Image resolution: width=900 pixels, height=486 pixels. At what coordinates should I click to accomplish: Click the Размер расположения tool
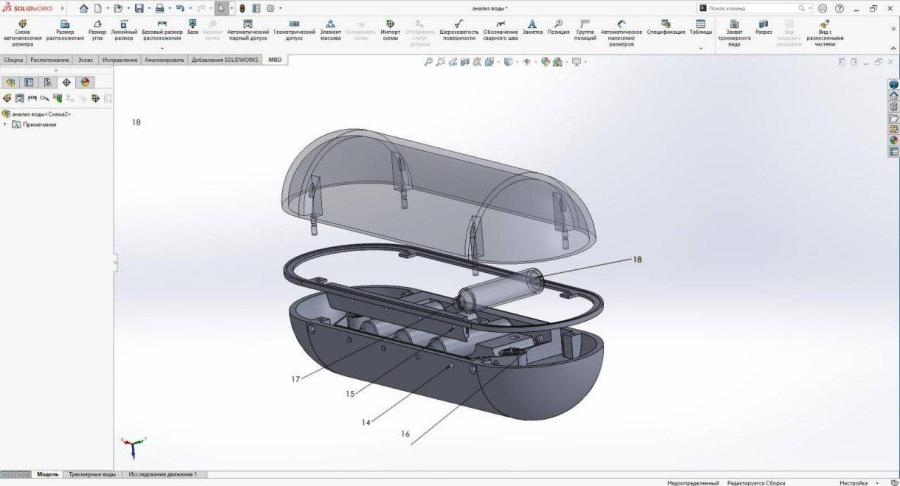click(x=64, y=30)
